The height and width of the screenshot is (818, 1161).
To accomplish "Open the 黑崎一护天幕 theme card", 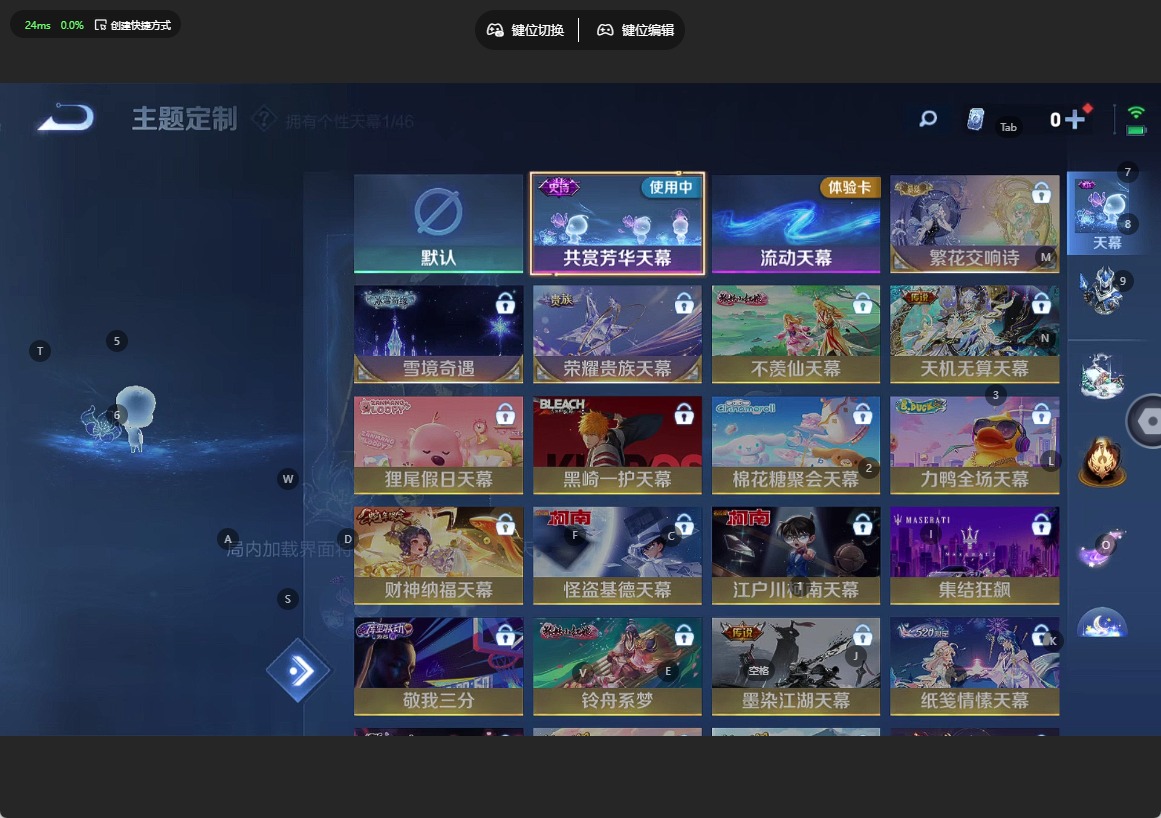I will pos(618,445).
